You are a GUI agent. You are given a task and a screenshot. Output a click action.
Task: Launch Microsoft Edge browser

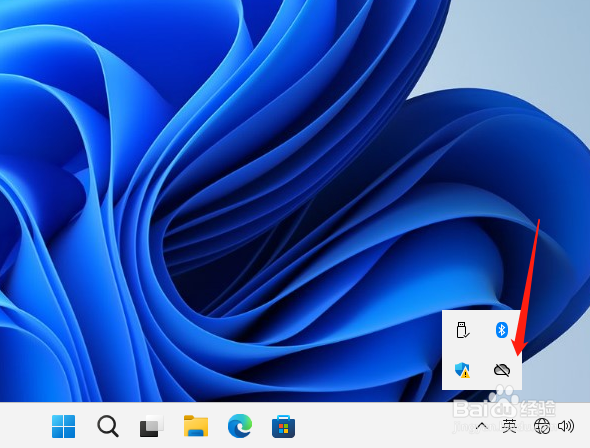(240, 426)
